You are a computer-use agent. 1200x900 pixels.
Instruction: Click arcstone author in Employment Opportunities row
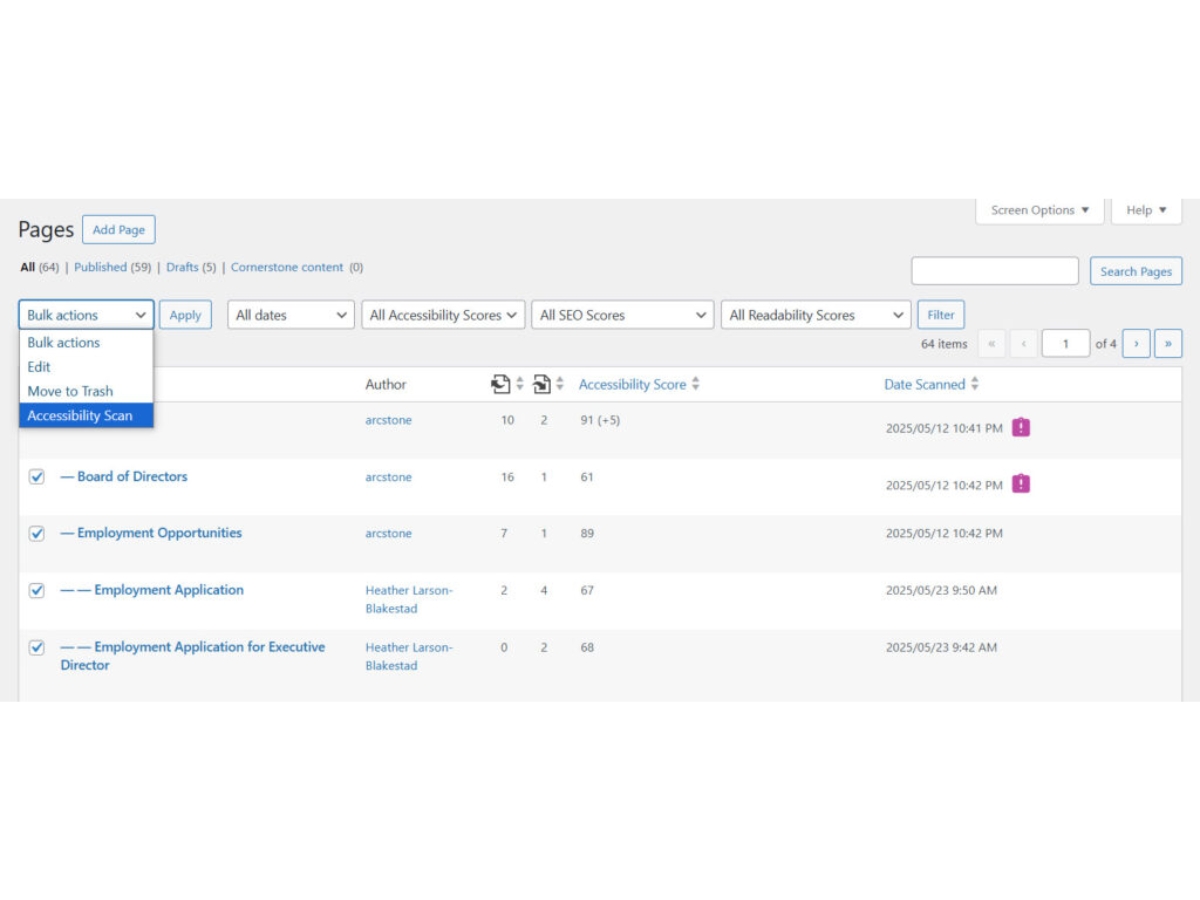tap(388, 533)
